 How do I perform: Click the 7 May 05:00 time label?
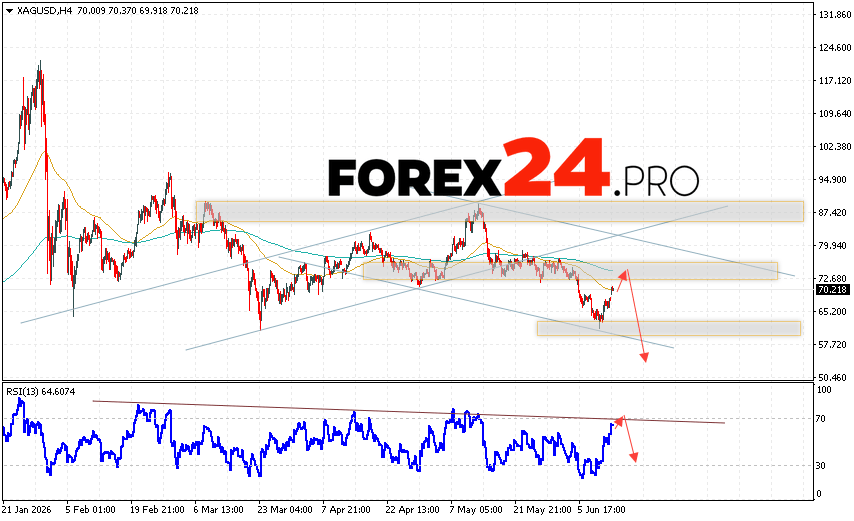pyautogui.click(x=475, y=510)
